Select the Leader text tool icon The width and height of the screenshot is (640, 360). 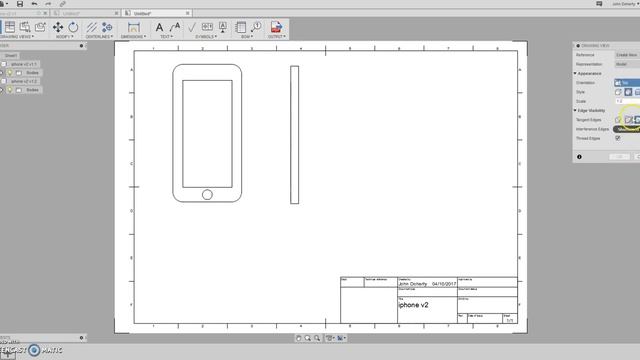tap(175, 27)
